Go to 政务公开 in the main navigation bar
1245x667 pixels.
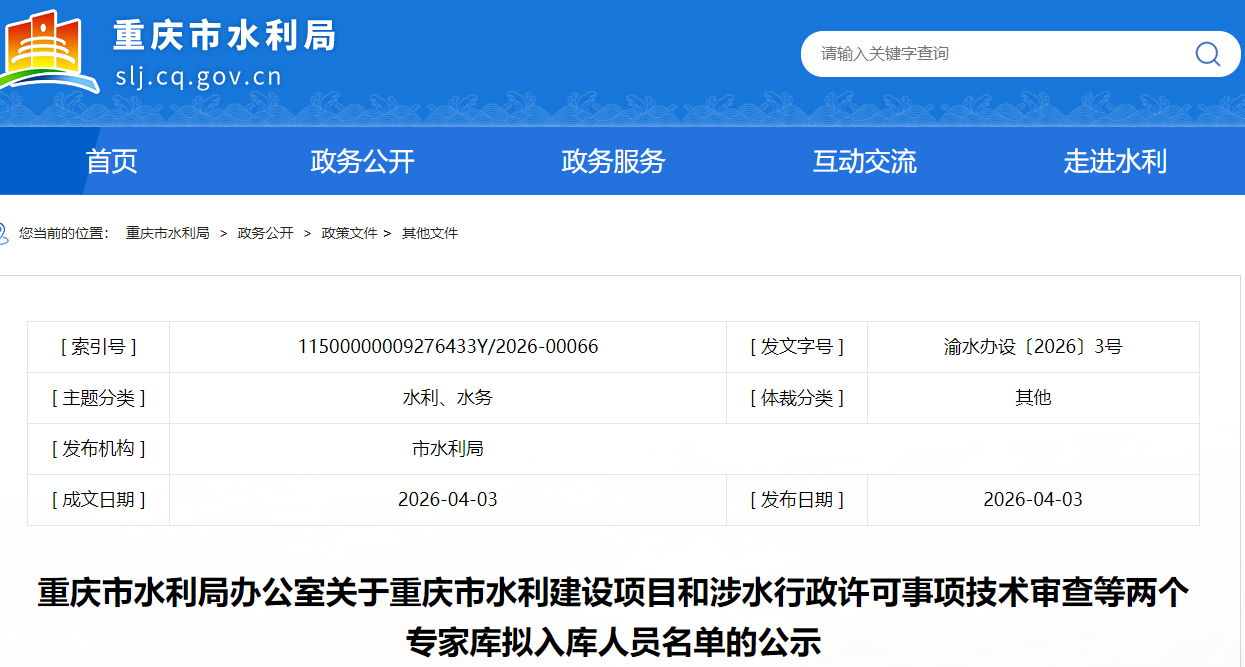click(362, 161)
